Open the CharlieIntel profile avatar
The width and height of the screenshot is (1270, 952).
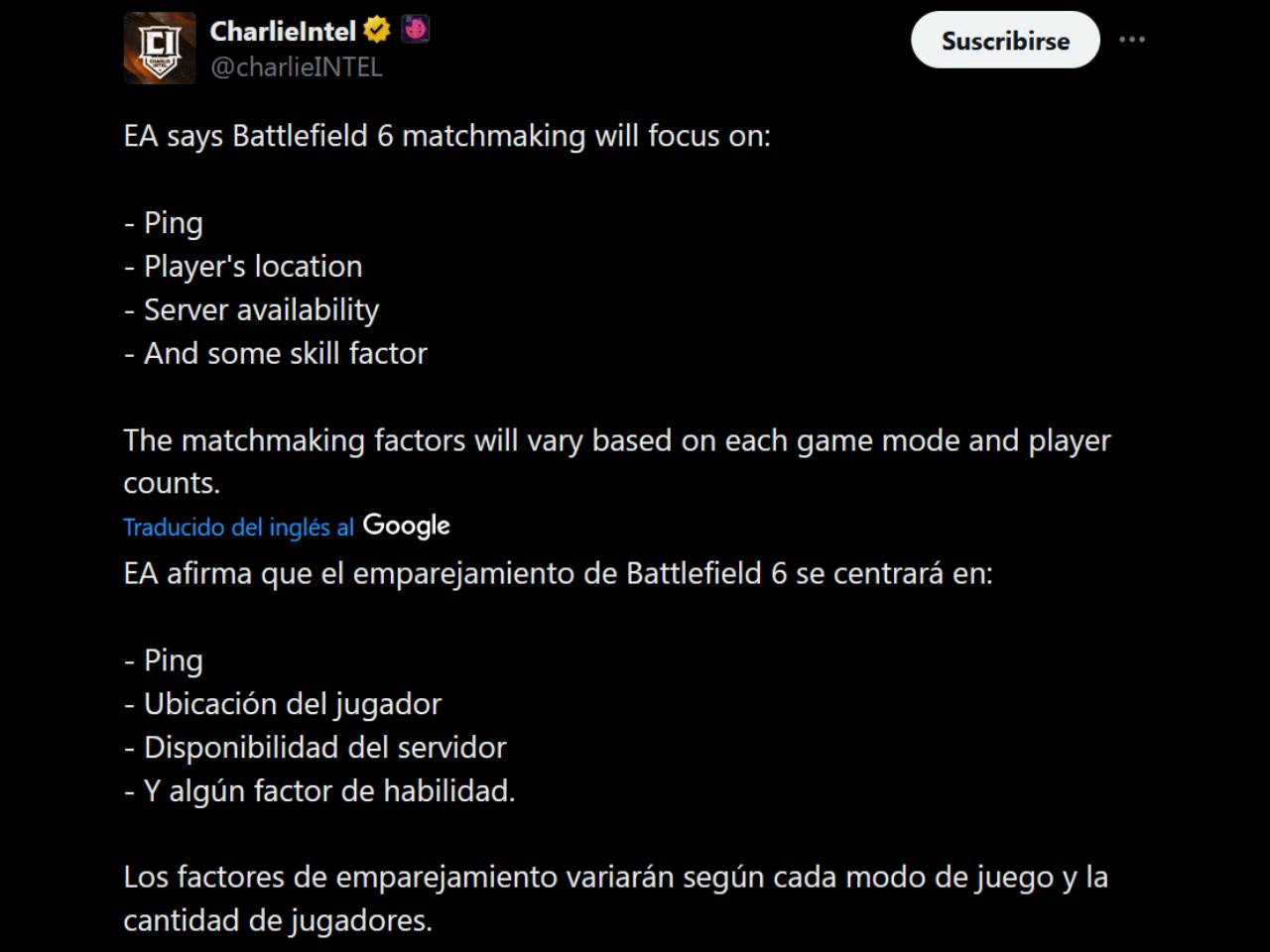point(160,48)
